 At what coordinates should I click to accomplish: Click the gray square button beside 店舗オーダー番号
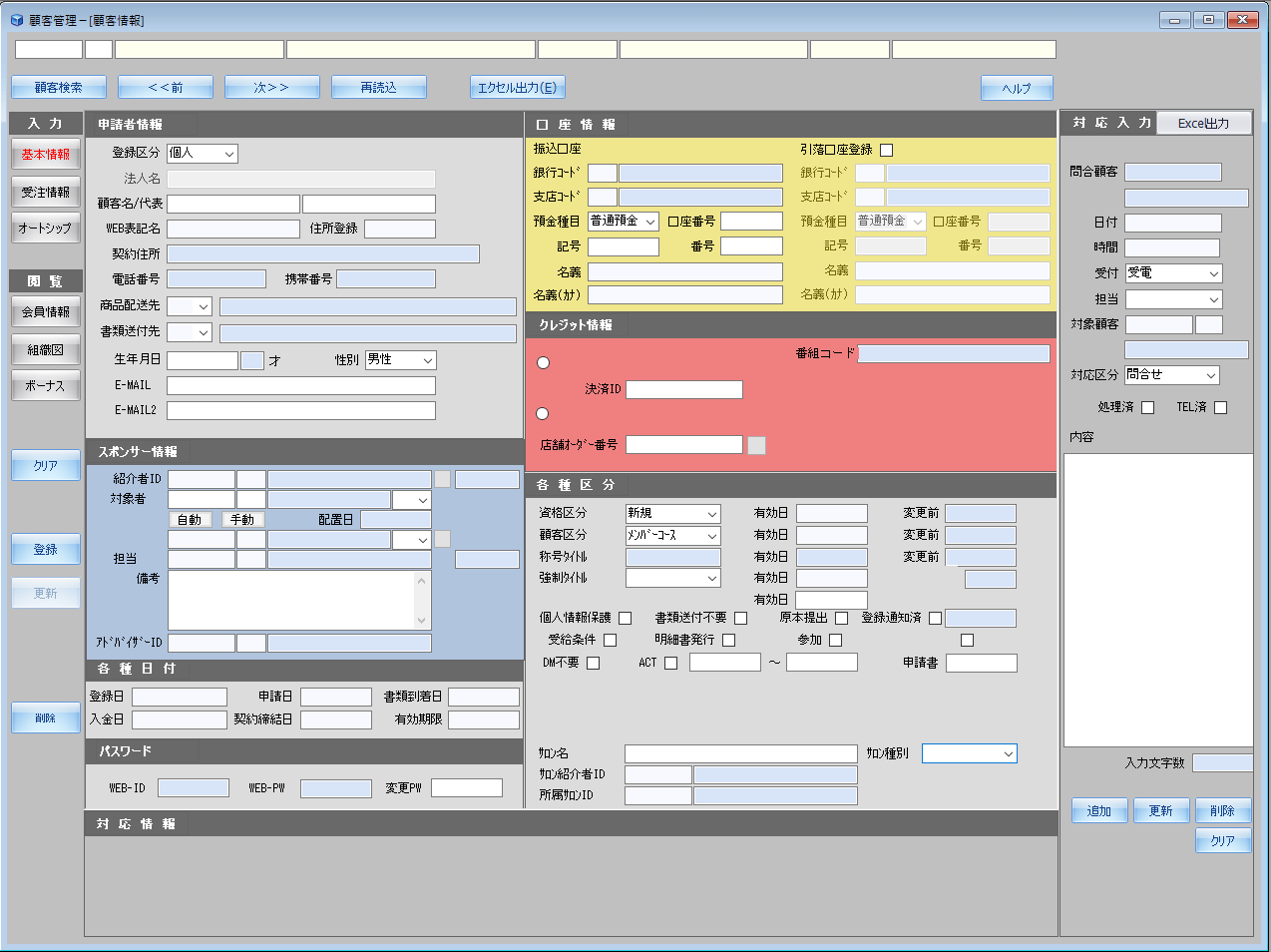(756, 445)
